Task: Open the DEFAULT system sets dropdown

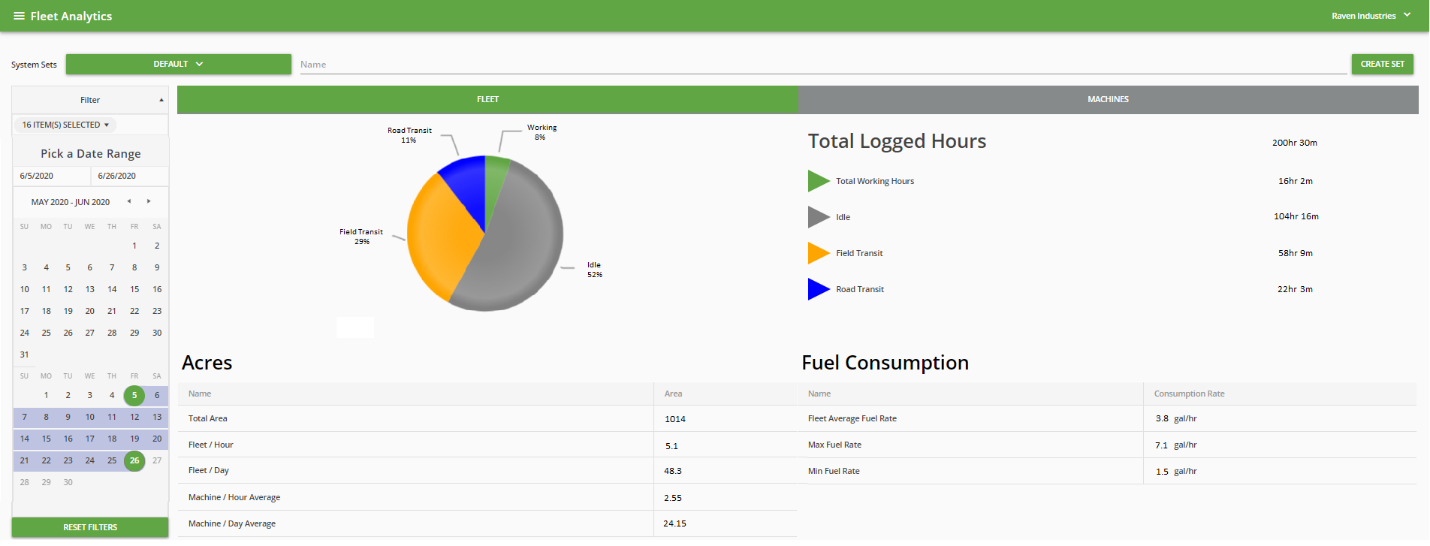Action: 179,64
